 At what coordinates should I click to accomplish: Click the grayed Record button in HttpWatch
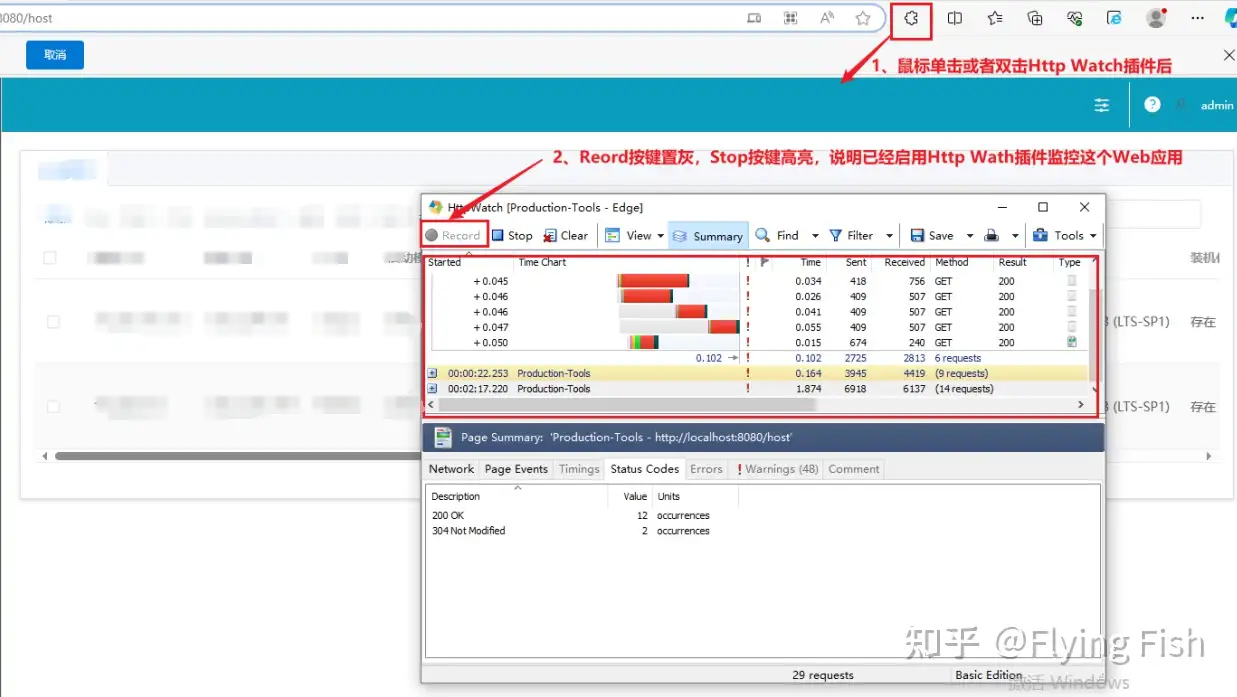(454, 235)
